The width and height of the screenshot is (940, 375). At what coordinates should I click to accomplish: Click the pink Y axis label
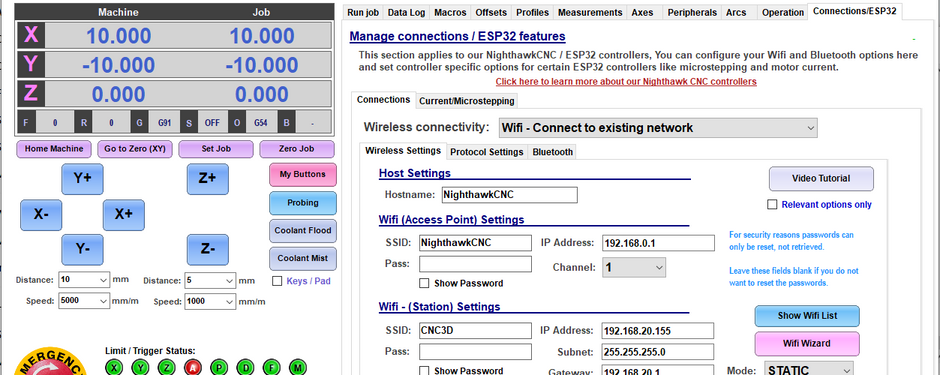coord(31,65)
